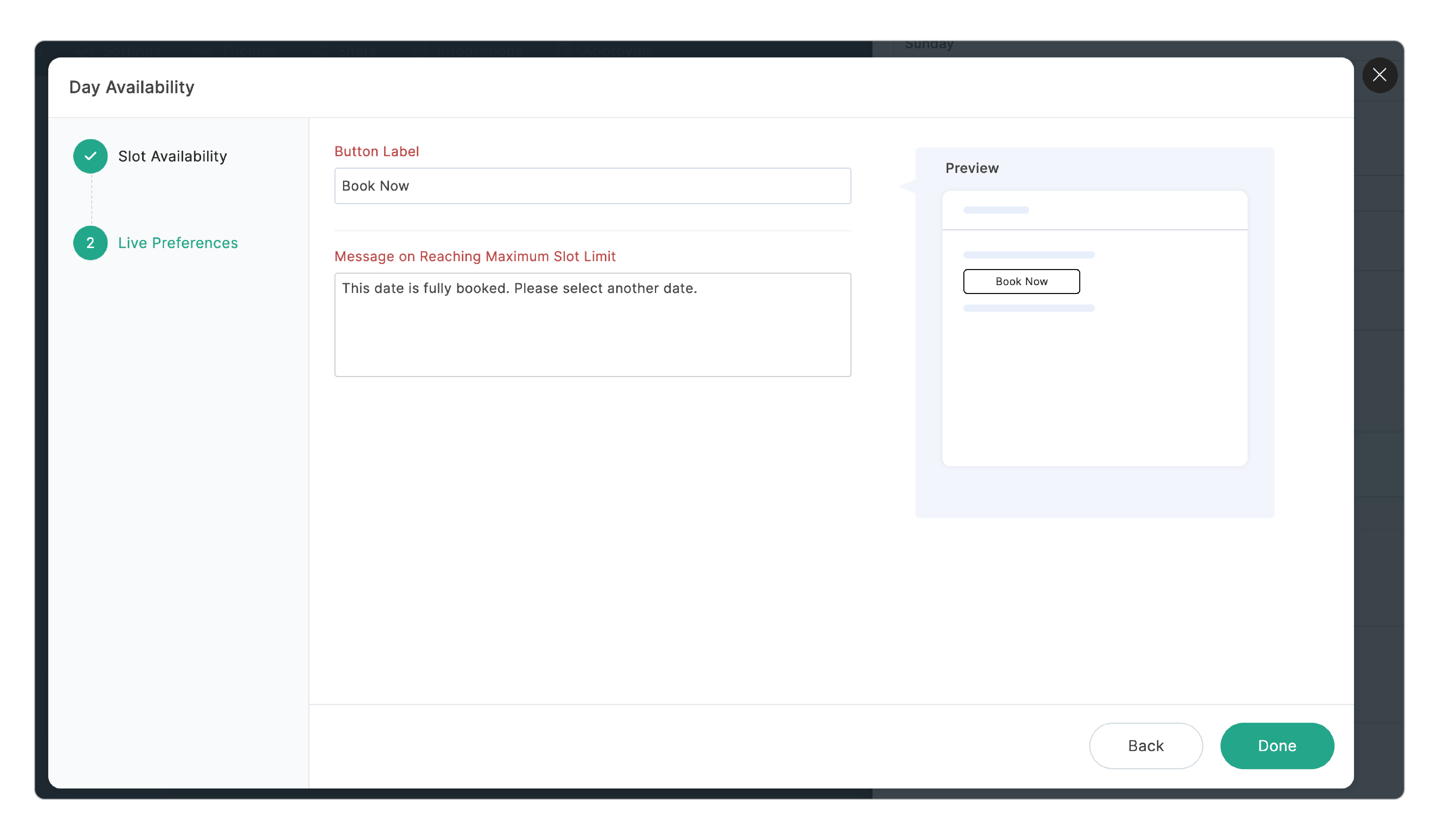Click the Slot Availability checkmark step icon
Image resolution: width=1439 pixels, height=840 pixels.
(90, 156)
